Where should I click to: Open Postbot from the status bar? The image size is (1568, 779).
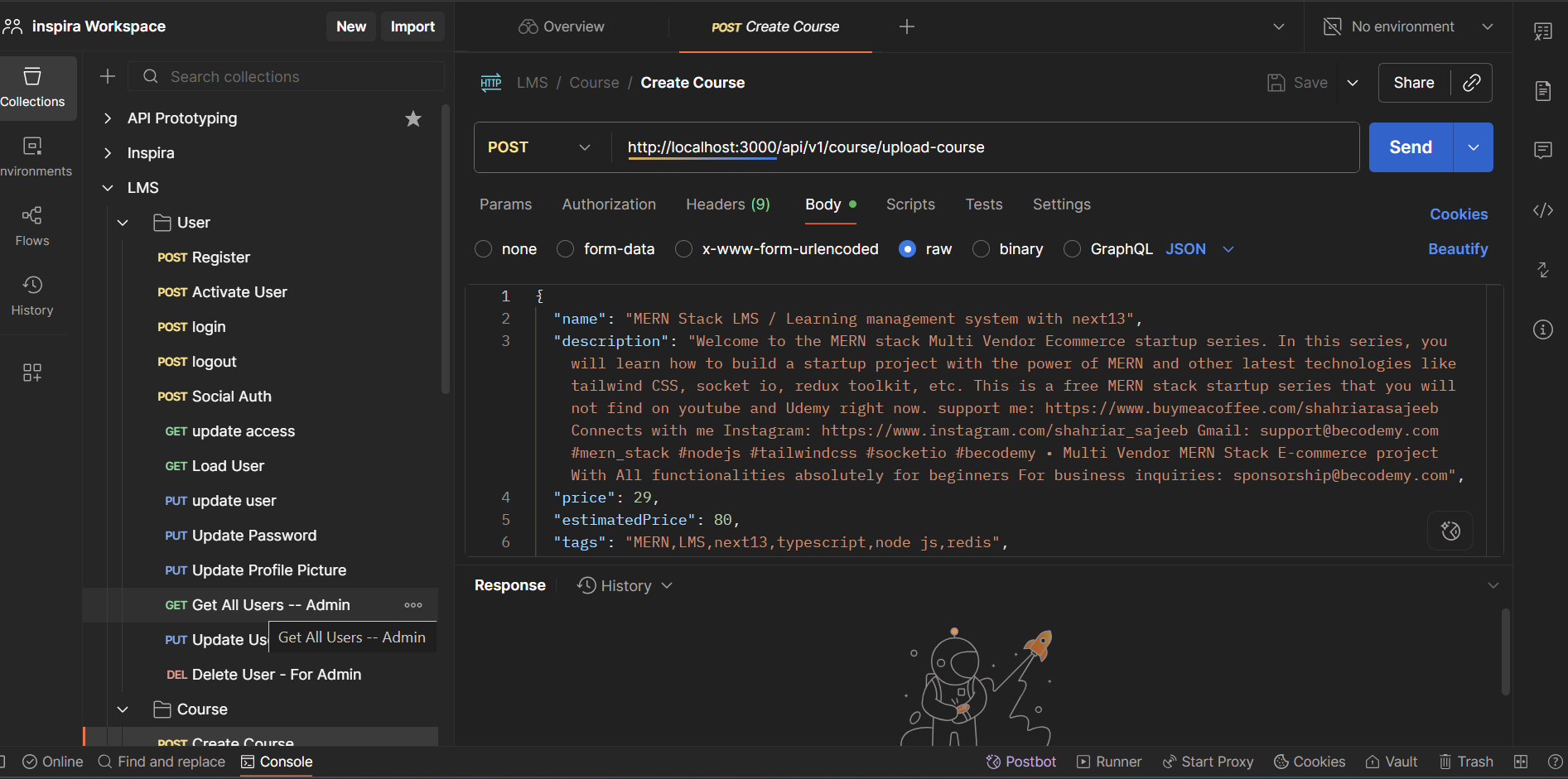tap(1020, 762)
